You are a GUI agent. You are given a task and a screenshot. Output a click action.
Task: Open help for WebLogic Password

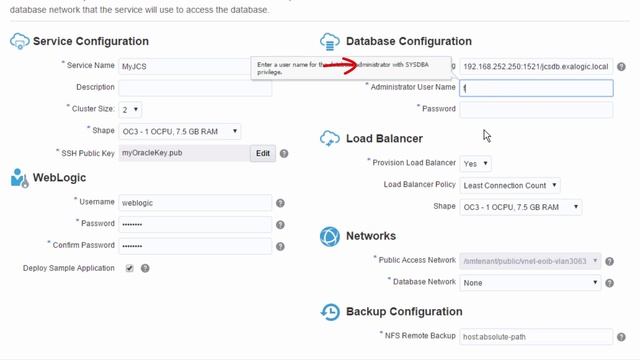tap(280, 224)
